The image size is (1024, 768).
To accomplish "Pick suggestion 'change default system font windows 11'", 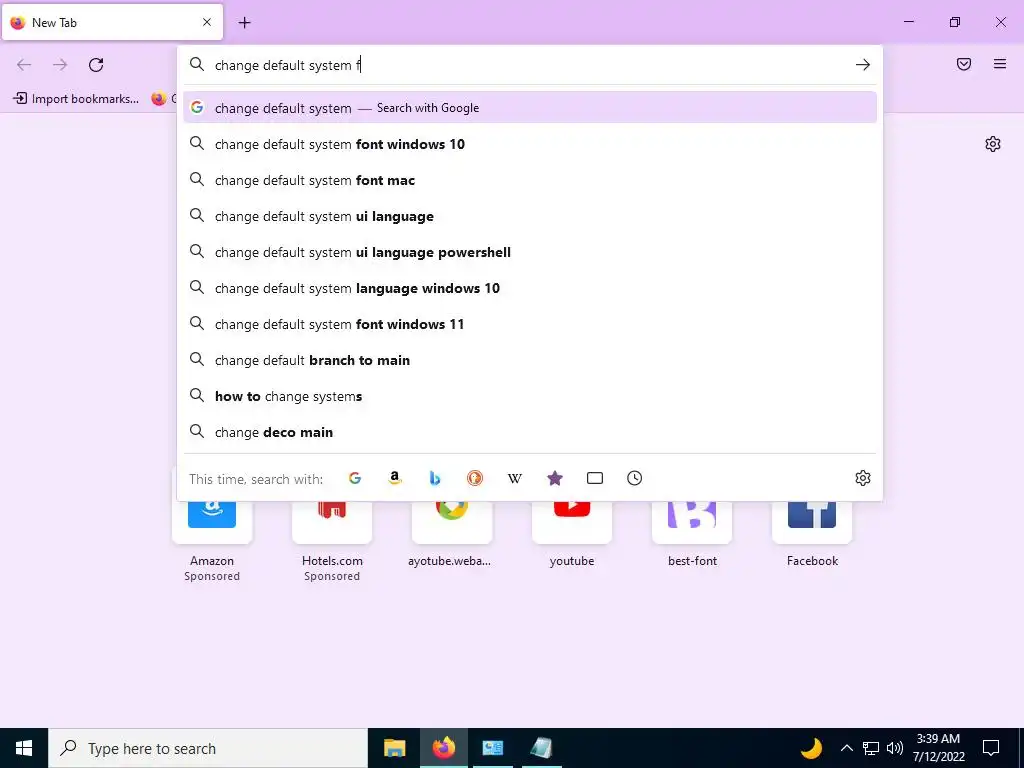I will [x=530, y=323].
